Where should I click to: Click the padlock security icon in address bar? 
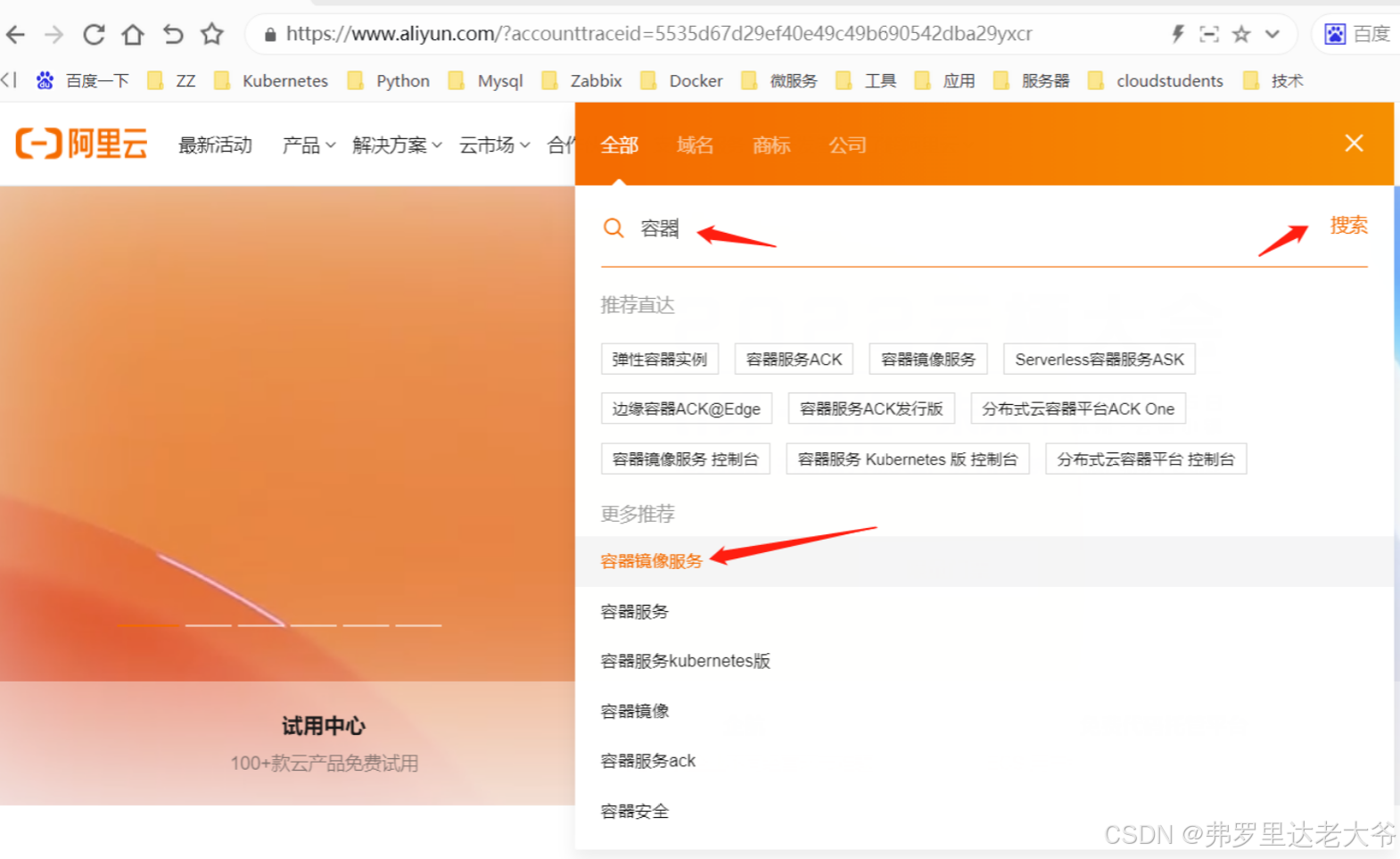tap(270, 35)
